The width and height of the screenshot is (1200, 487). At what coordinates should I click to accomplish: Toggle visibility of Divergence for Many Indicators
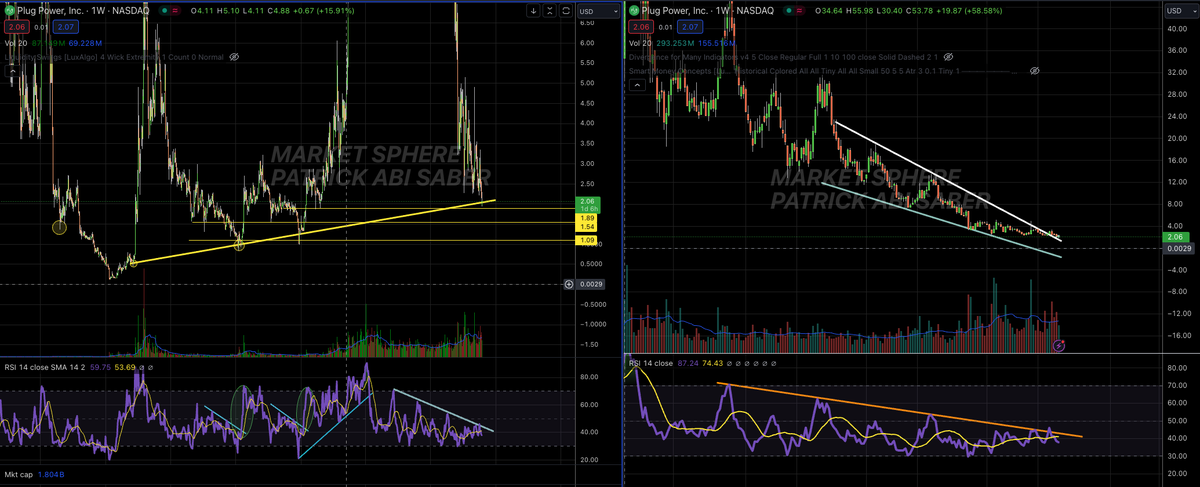[x=948, y=57]
